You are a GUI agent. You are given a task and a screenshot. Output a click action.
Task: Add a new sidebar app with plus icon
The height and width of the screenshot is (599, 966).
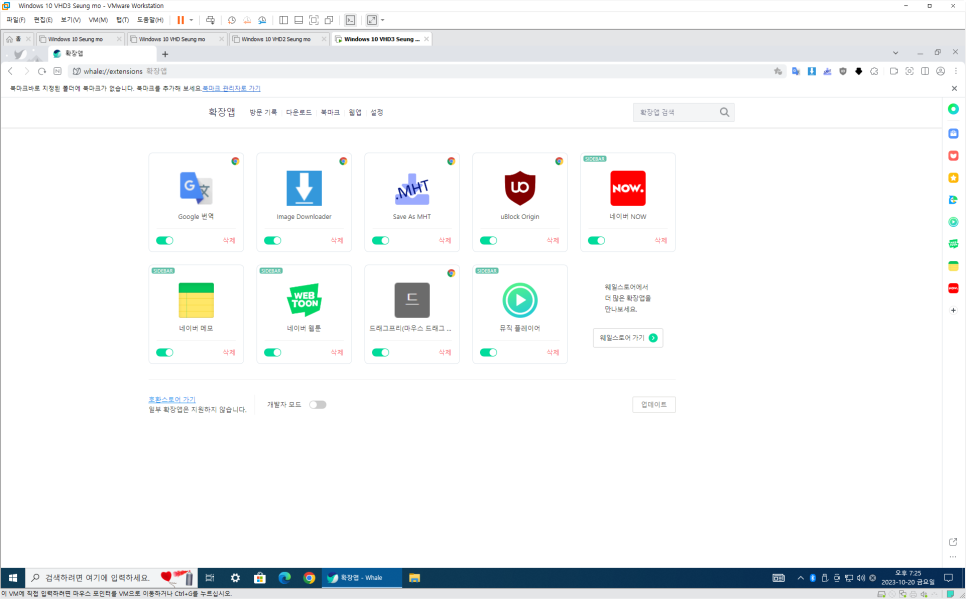click(953, 311)
